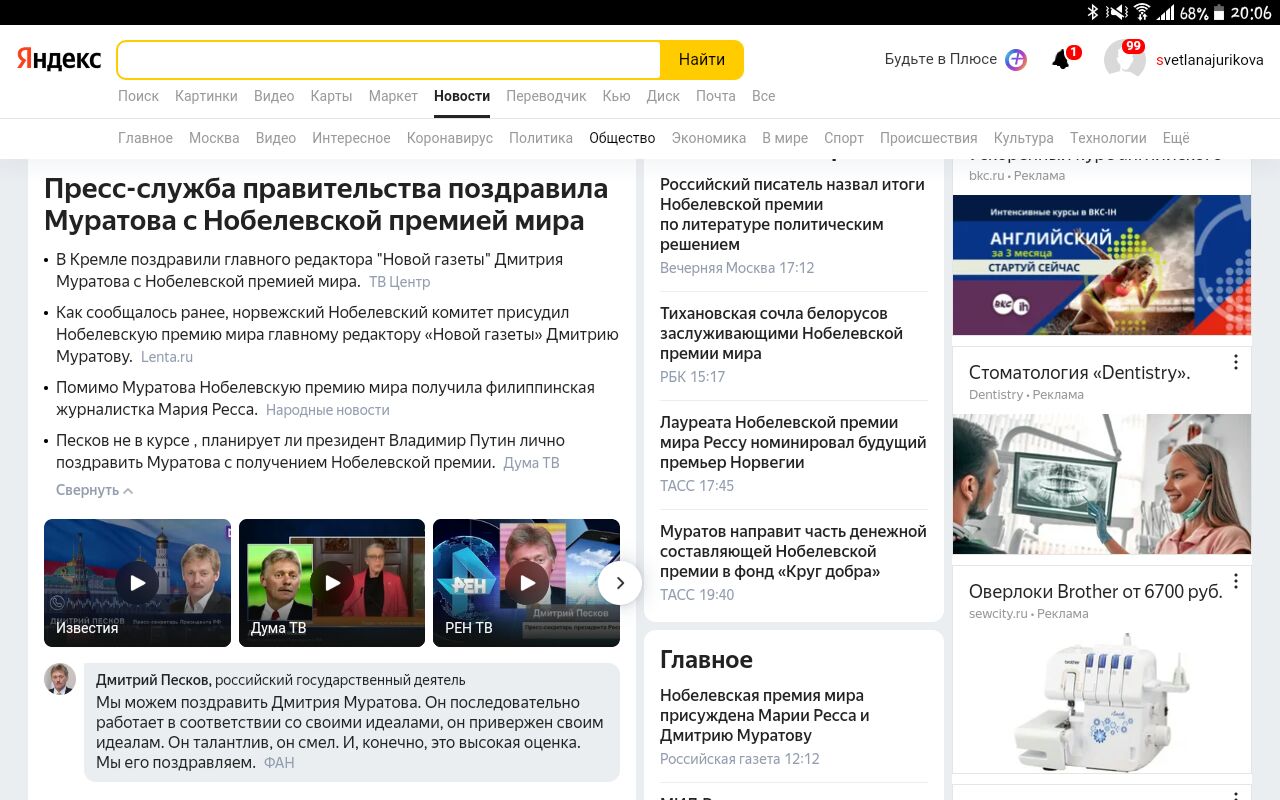
Task: Open the Переводчик service tab
Action: (x=546, y=96)
